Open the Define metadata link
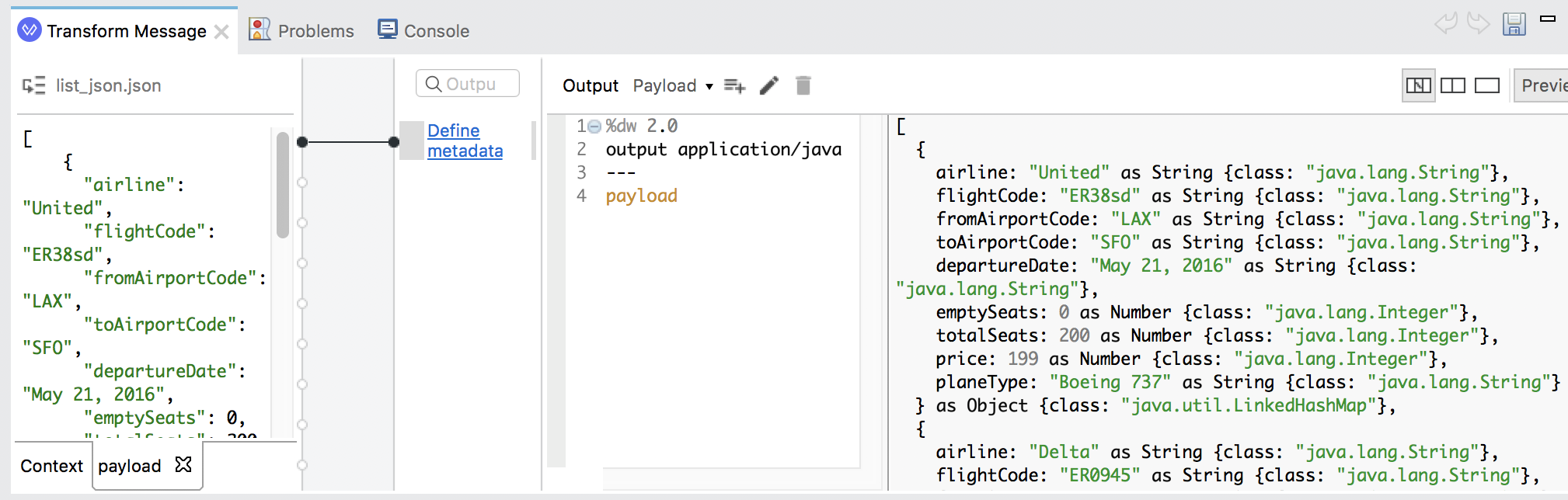Screen dimensions: 1568x500 tap(465, 141)
